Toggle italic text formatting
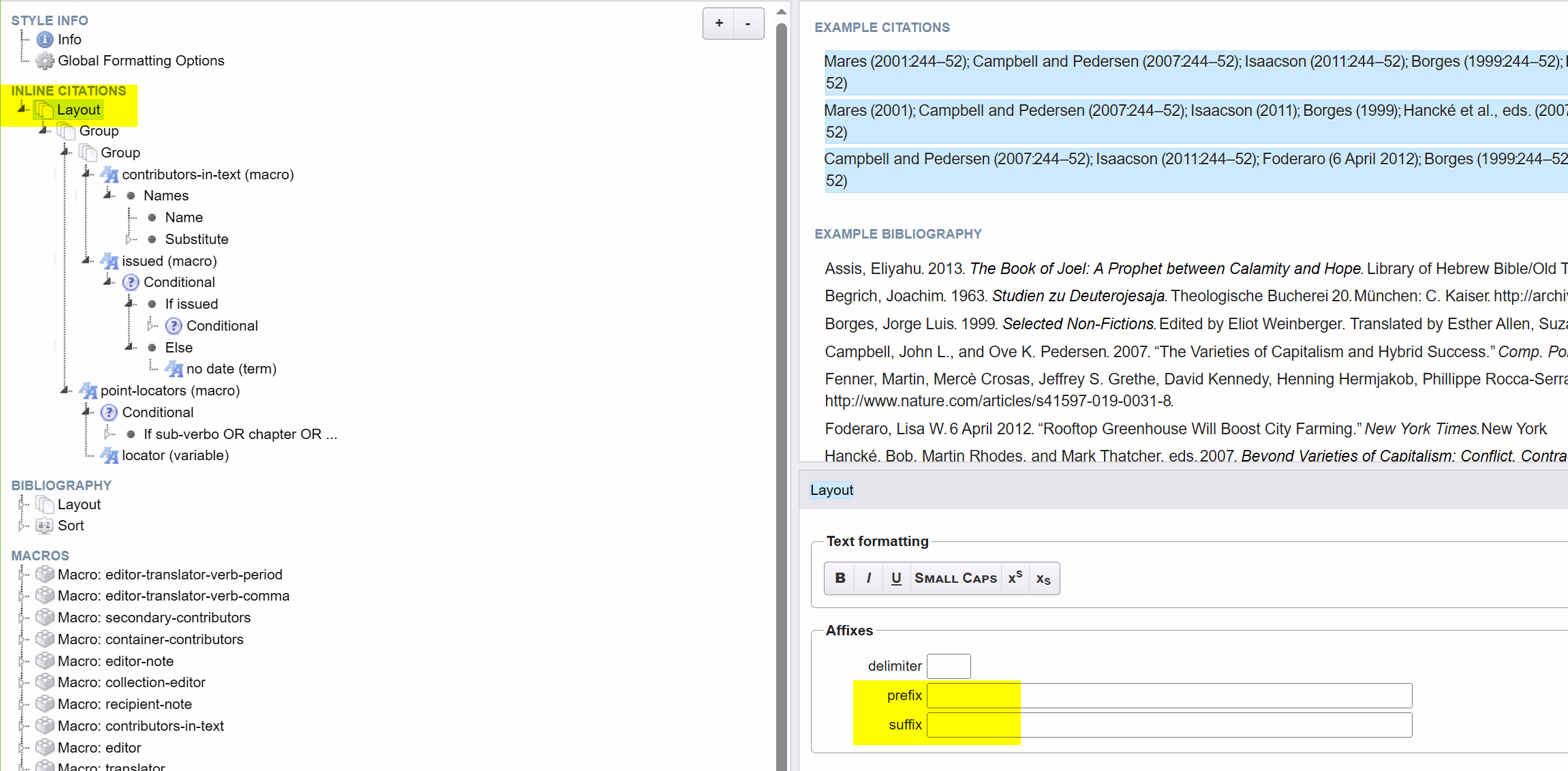This screenshot has height=771, width=1568. pos(868,578)
